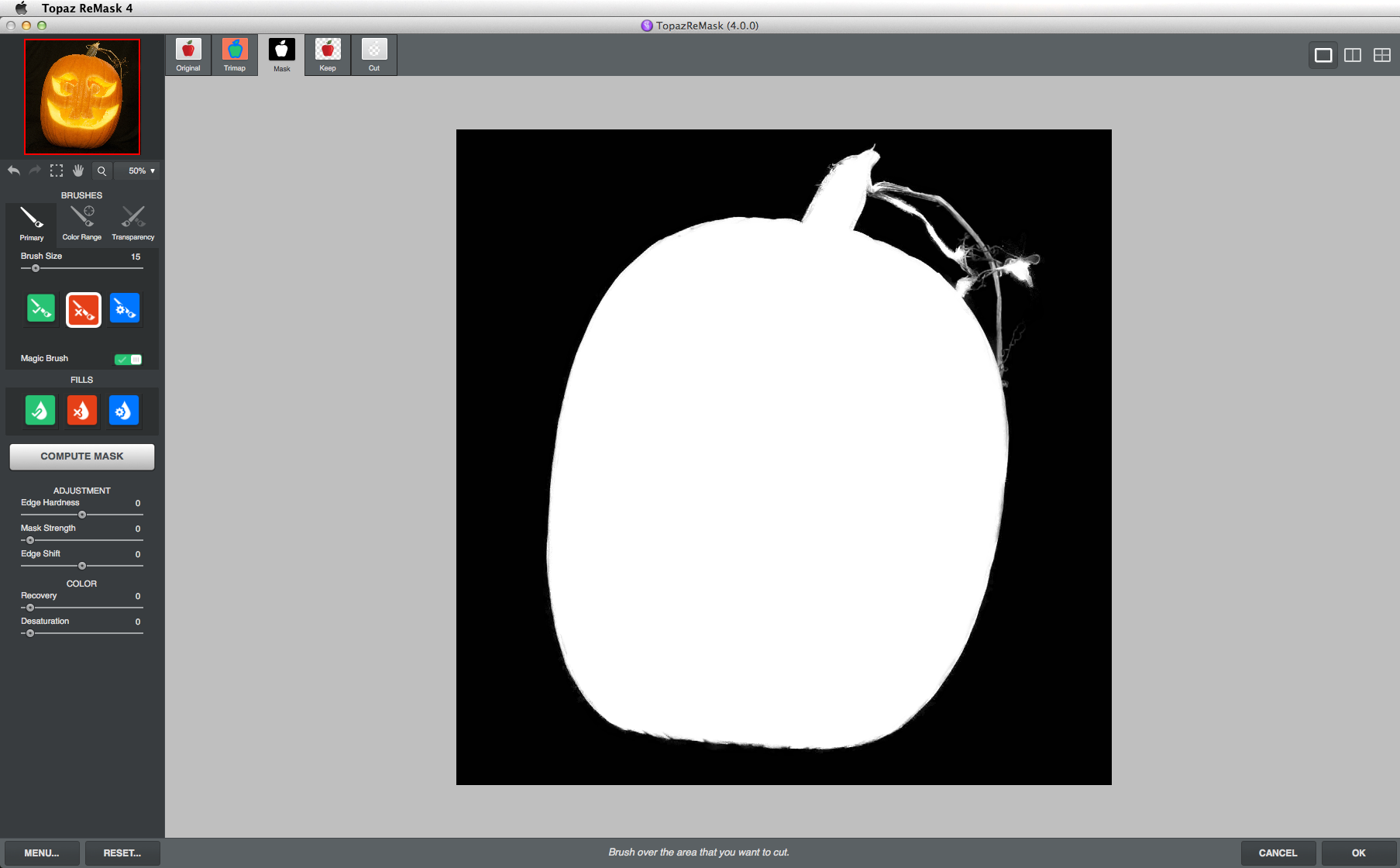This screenshot has width=1400, height=868.
Task: Choose the green Keep fill tool
Action: (40, 410)
